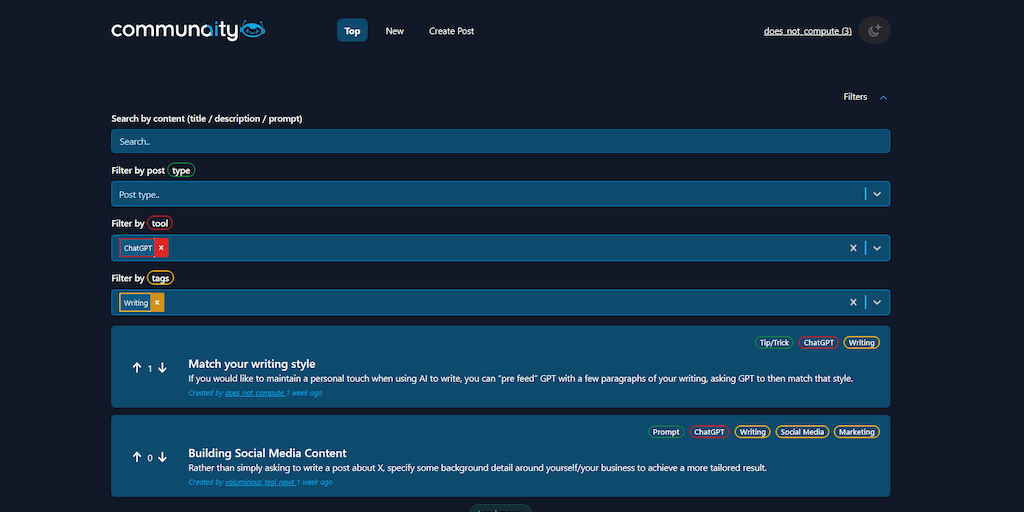The image size is (1024, 512).
Task: Click the Writing chip label in tags filter
Action: coord(135,302)
